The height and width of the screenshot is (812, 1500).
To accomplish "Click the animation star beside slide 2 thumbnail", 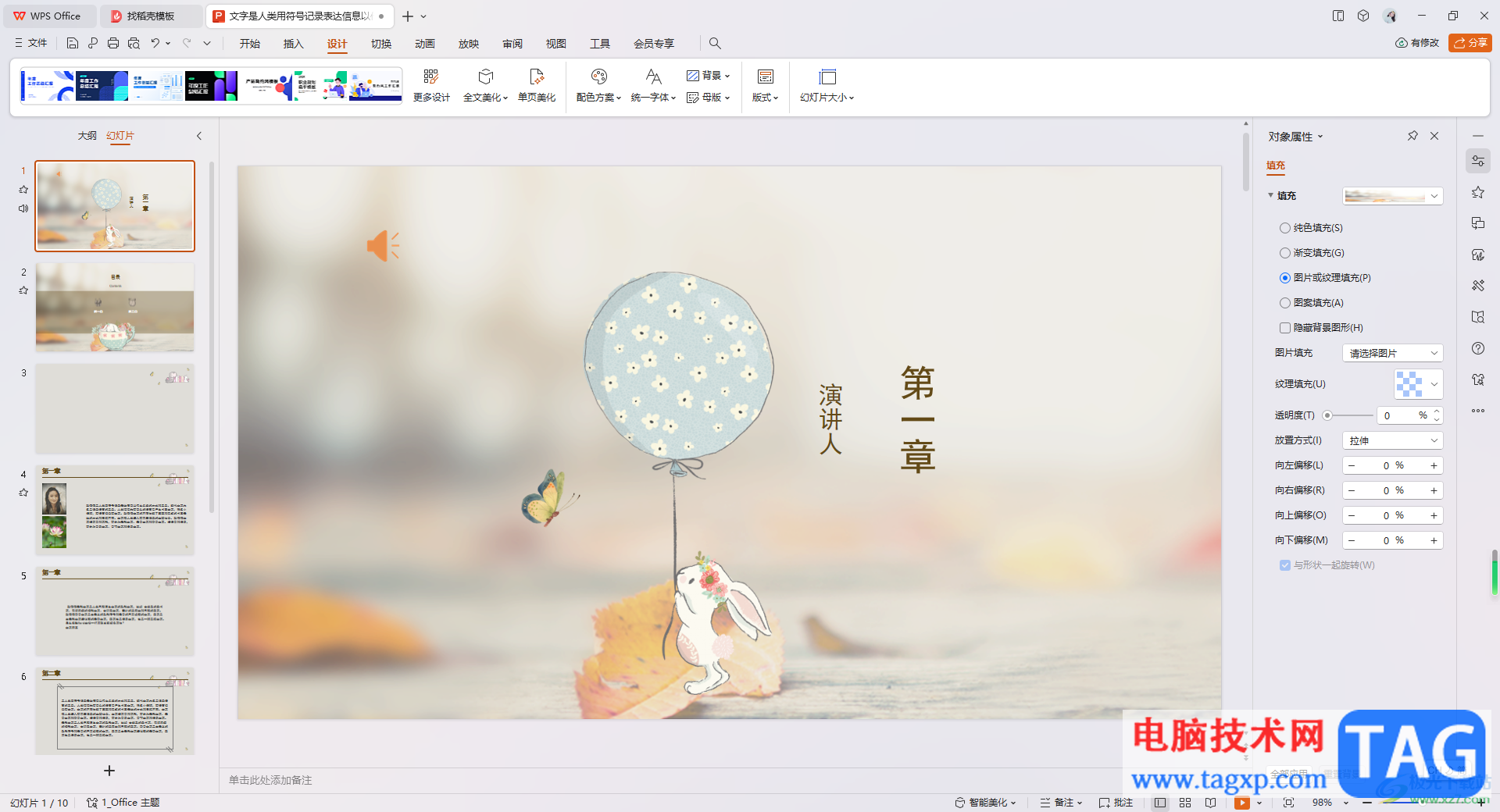I will 23,290.
